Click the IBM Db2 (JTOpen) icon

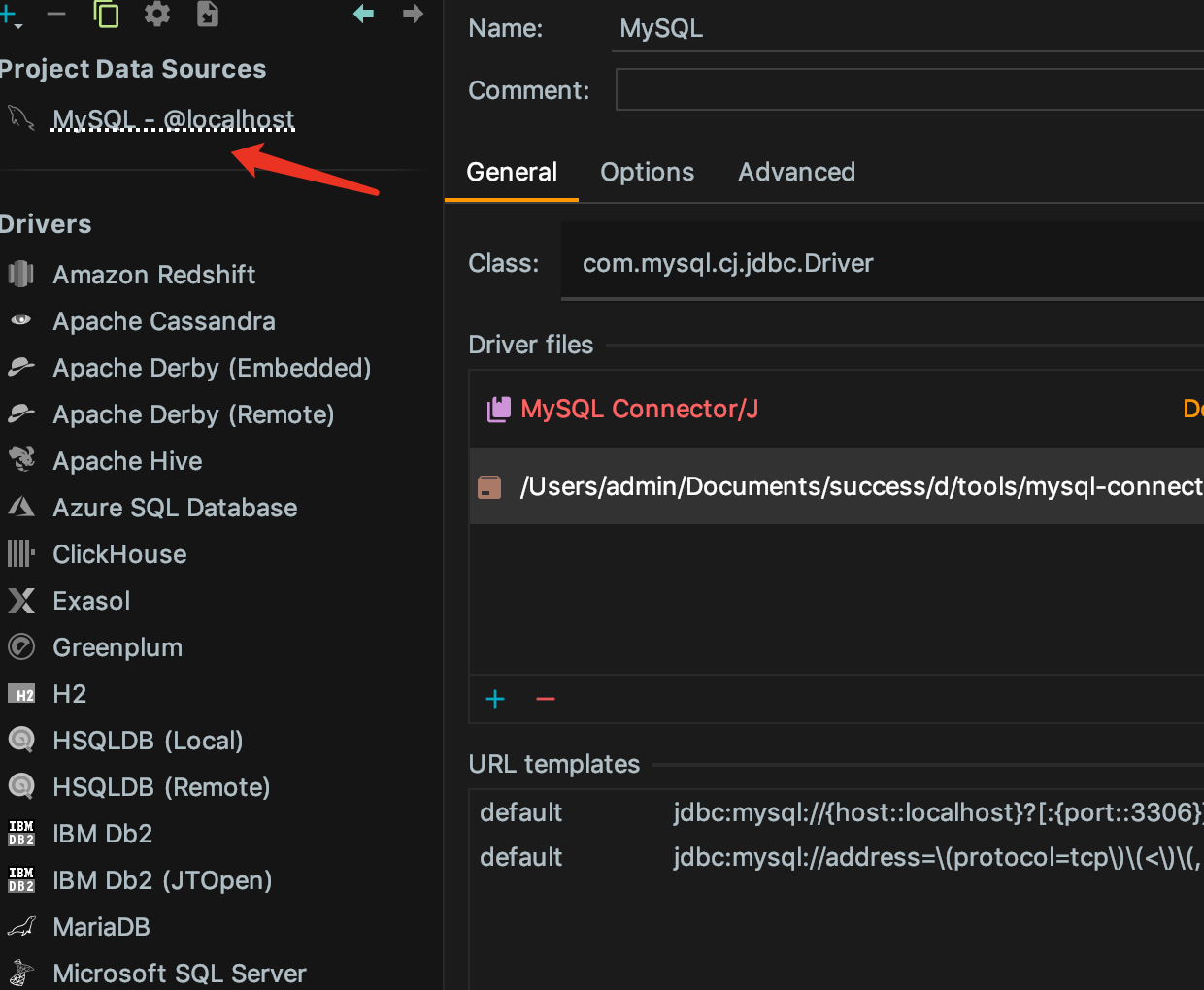pos(21,879)
